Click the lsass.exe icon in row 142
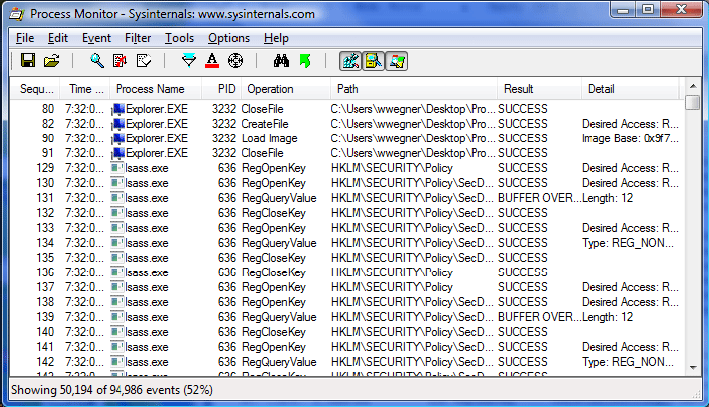 [x=118, y=362]
